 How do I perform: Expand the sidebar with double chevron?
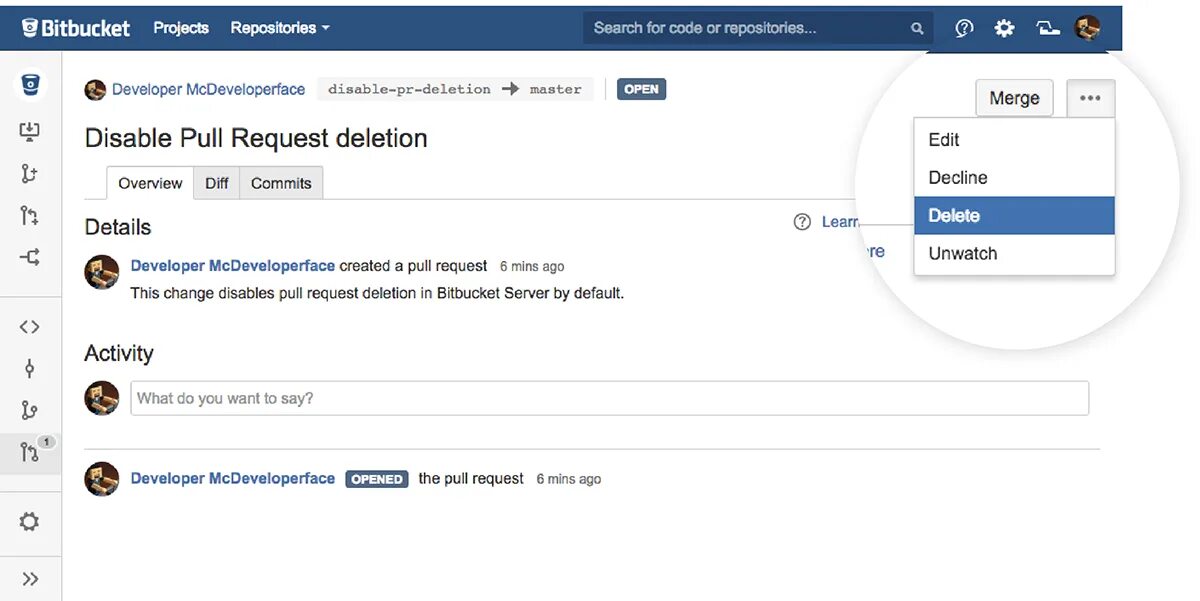30,579
